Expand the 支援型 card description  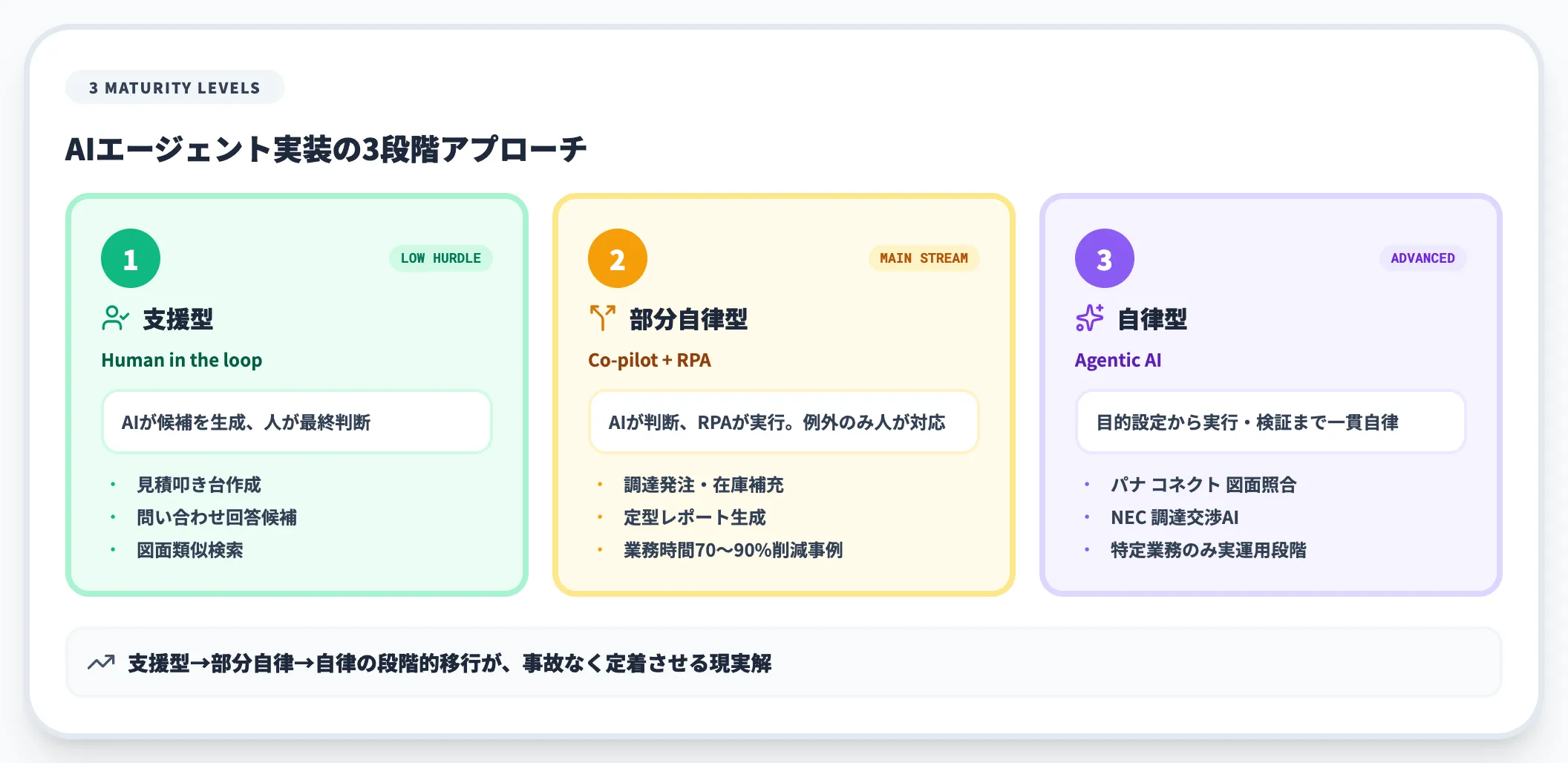[x=296, y=422]
